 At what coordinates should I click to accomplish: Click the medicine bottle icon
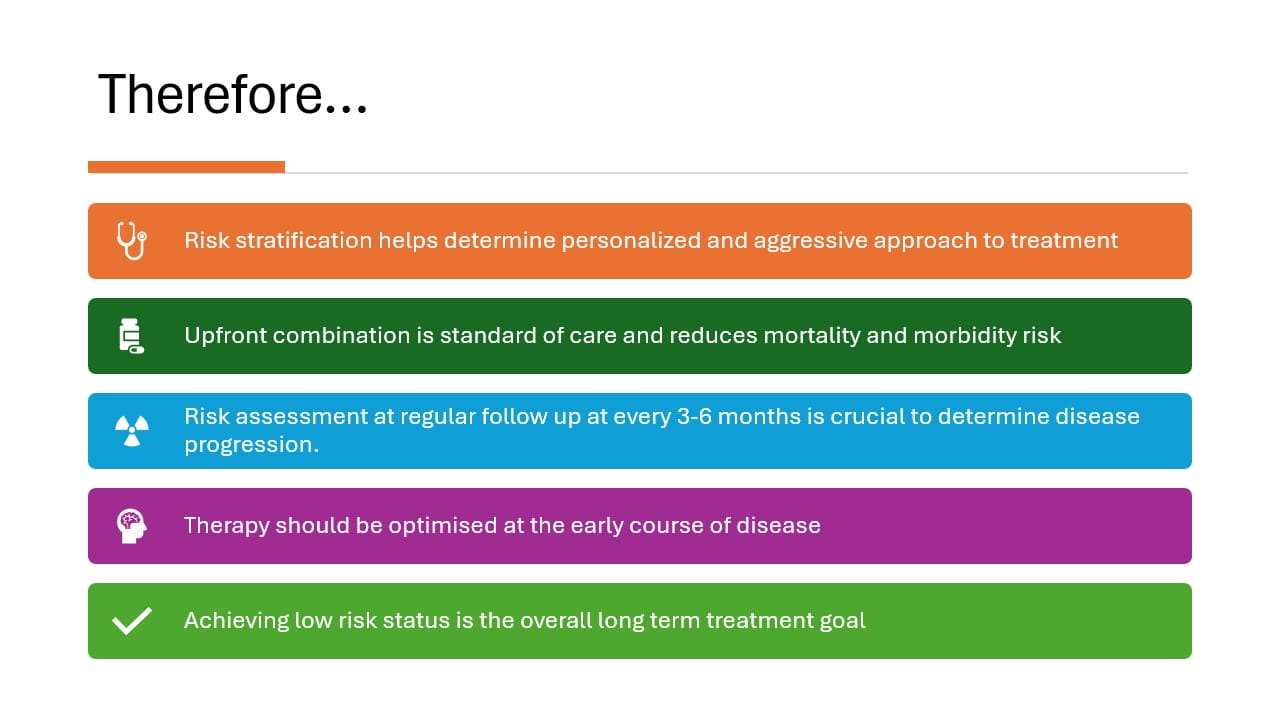(131, 336)
